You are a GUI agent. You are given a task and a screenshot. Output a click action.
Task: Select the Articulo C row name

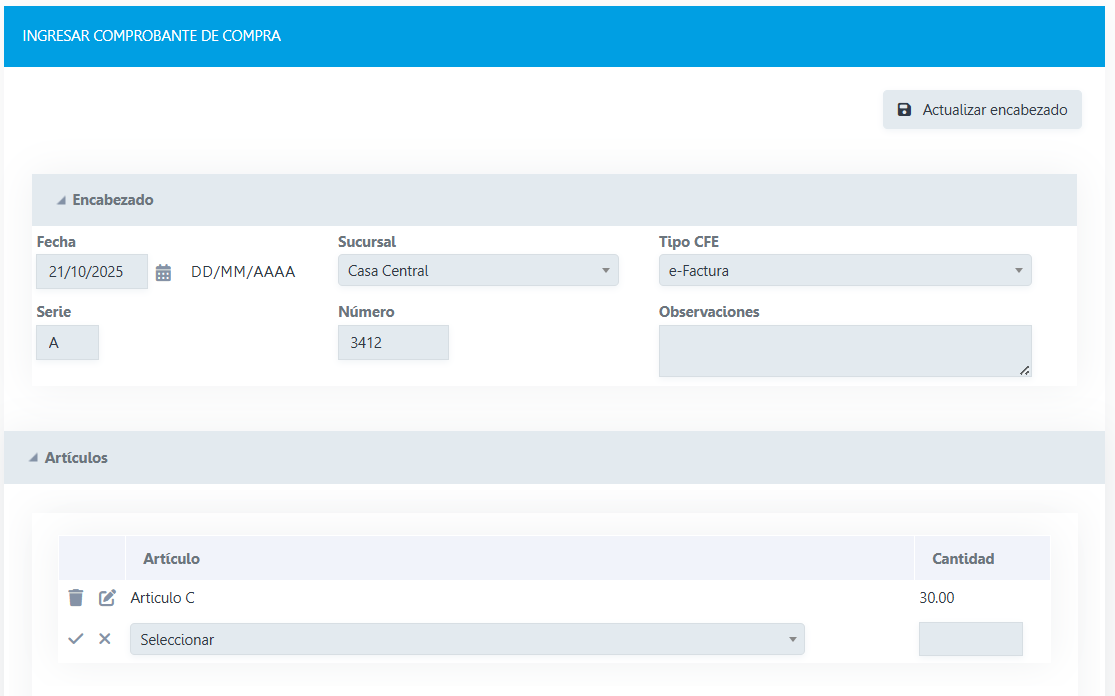coord(163,598)
